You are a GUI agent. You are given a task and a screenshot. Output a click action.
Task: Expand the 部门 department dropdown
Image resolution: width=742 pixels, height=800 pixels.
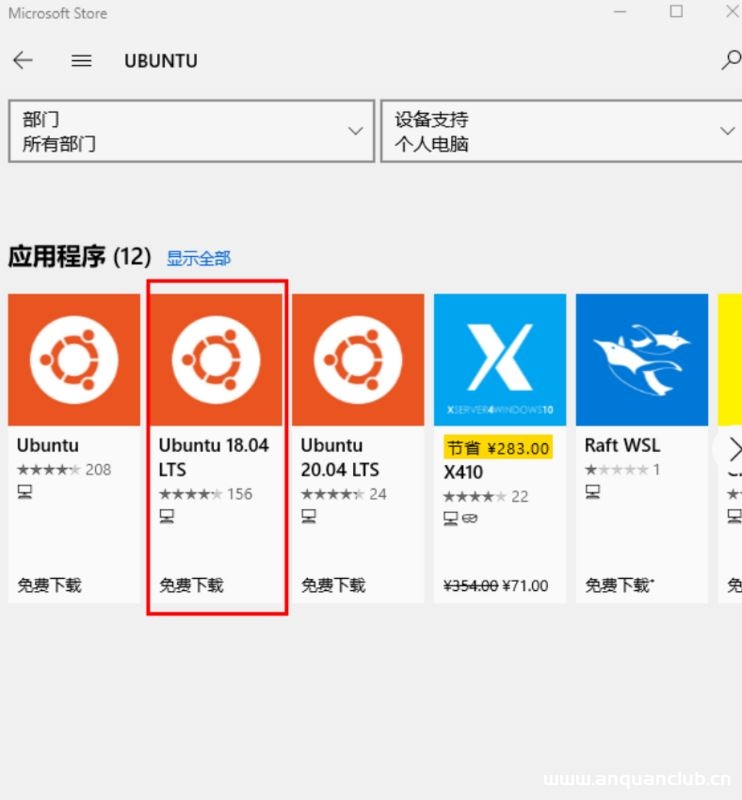pos(191,131)
